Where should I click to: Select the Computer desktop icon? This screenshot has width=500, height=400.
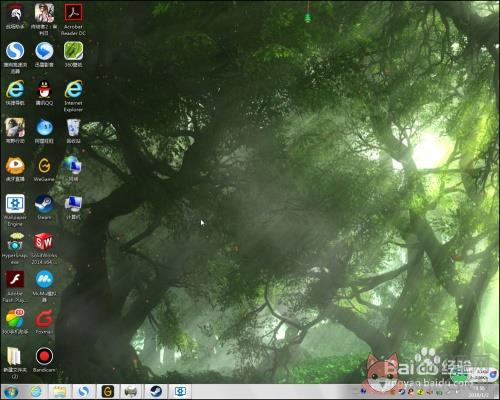pyautogui.click(x=73, y=207)
